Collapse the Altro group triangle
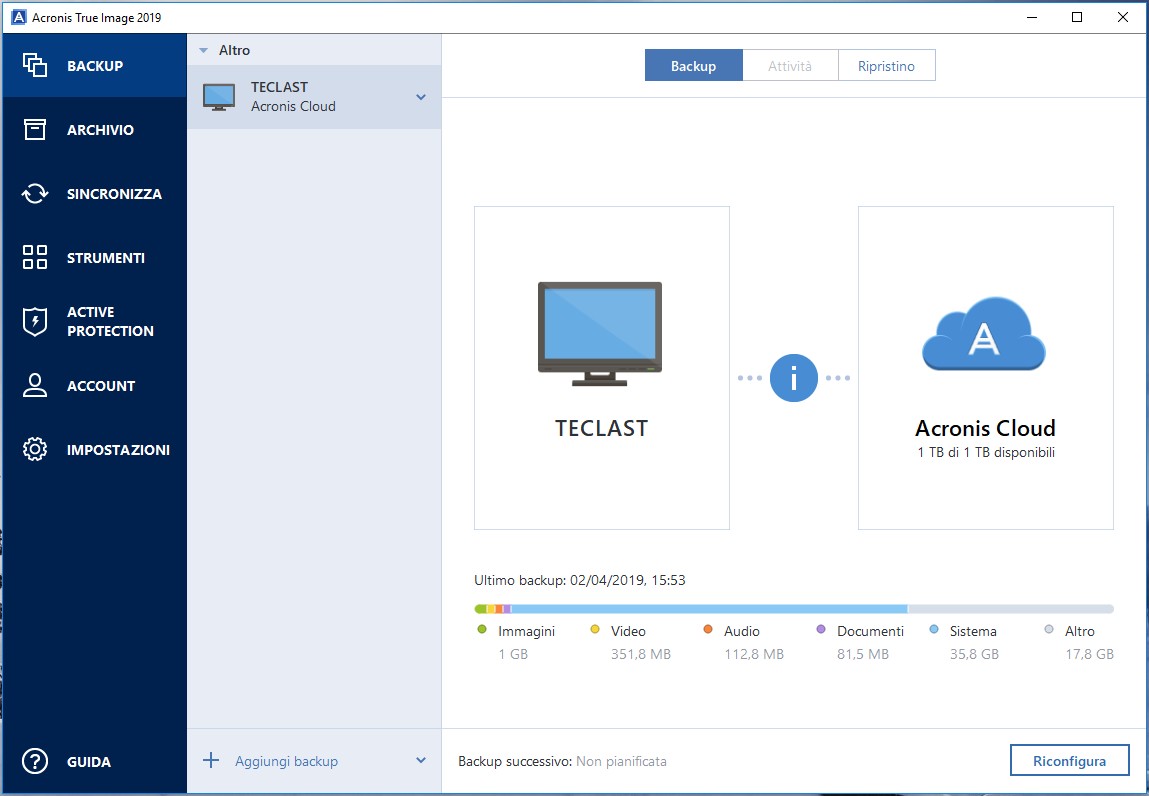 tap(204, 51)
